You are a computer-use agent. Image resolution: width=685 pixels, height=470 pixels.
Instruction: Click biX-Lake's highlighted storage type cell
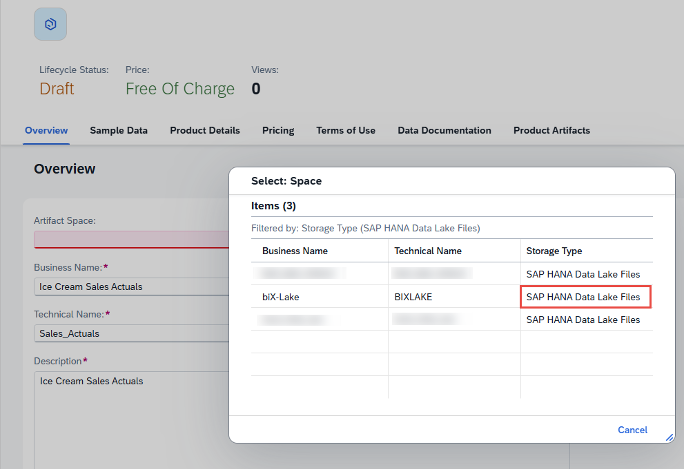pos(585,297)
